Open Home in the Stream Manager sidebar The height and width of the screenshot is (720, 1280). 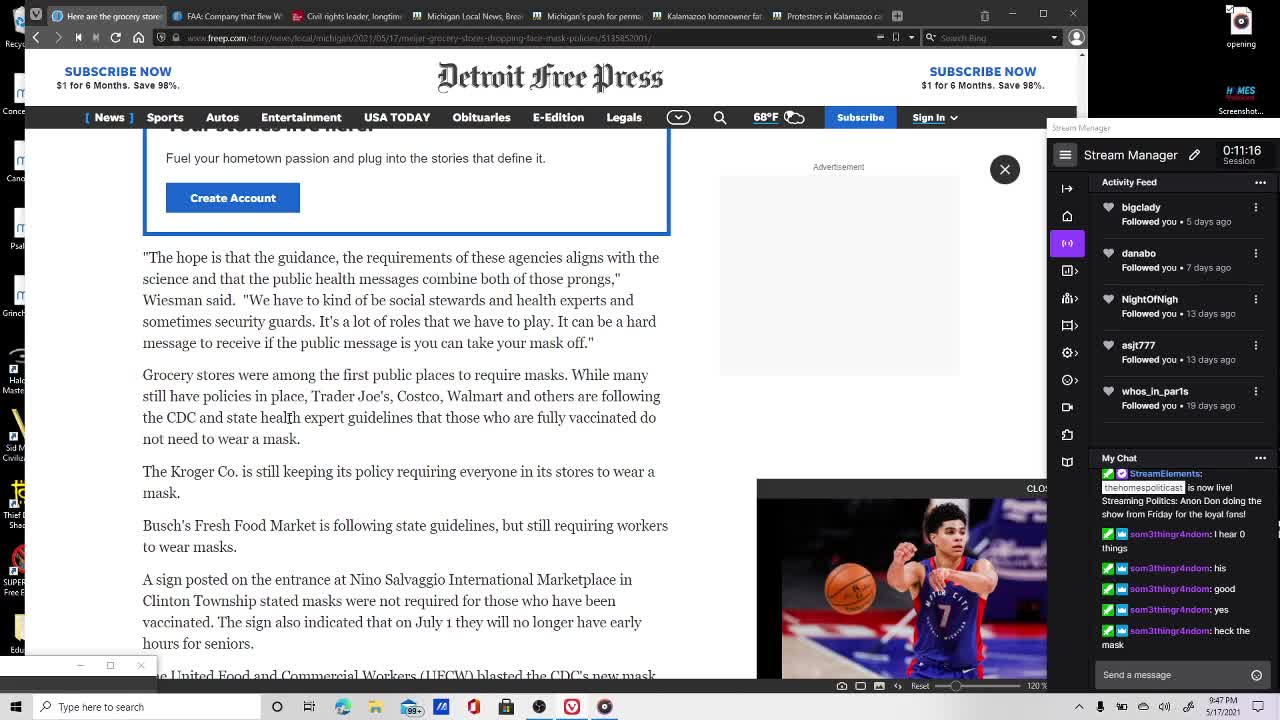[1067, 216]
